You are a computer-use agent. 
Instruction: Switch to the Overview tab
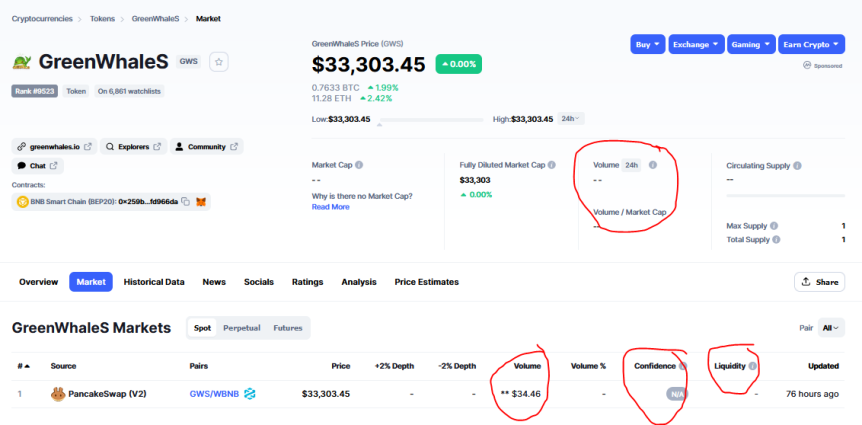pyautogui.click(x=38, y=282)
